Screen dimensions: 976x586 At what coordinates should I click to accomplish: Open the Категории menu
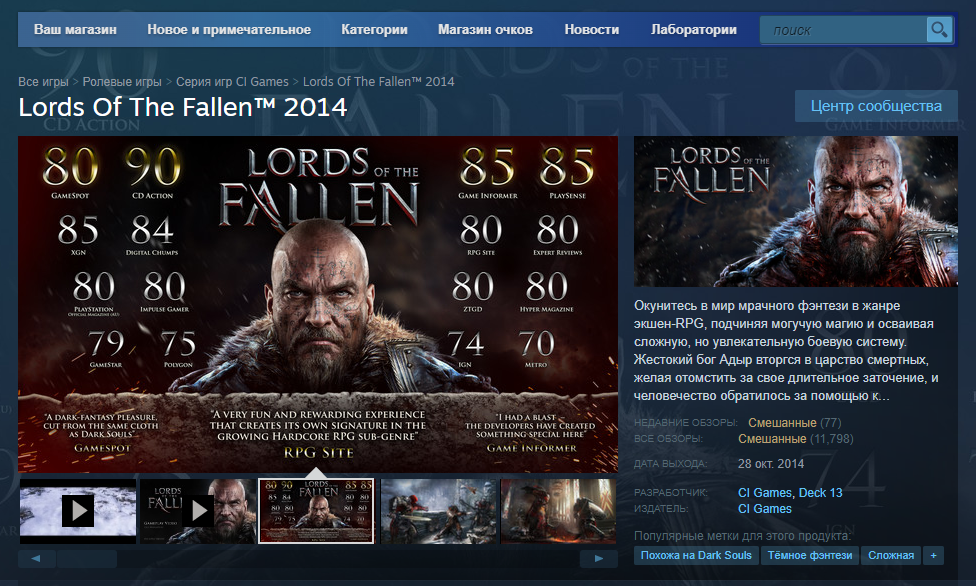[x=374, y=30]
